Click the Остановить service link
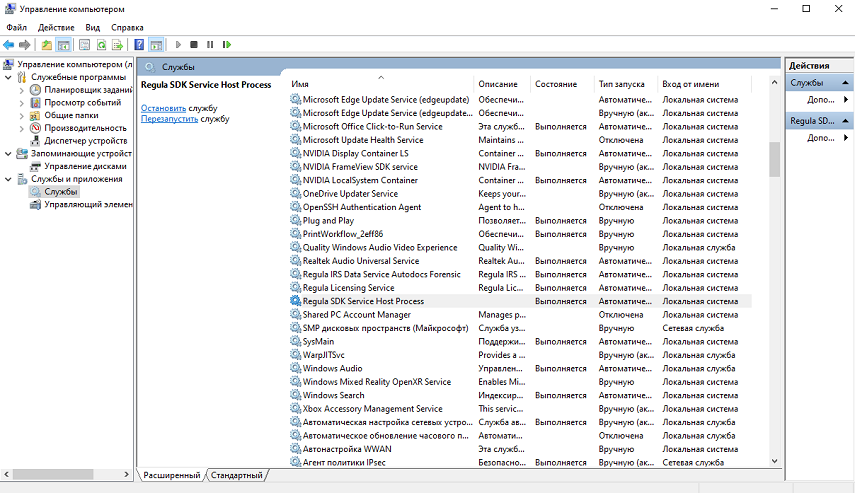 163,108
